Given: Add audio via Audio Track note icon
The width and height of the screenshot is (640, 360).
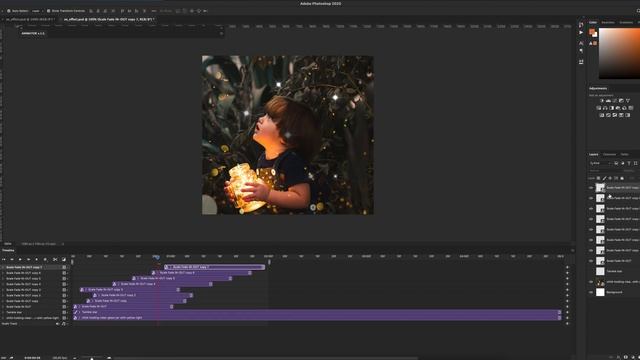Looking at the screenshot, I should (63, 323).
